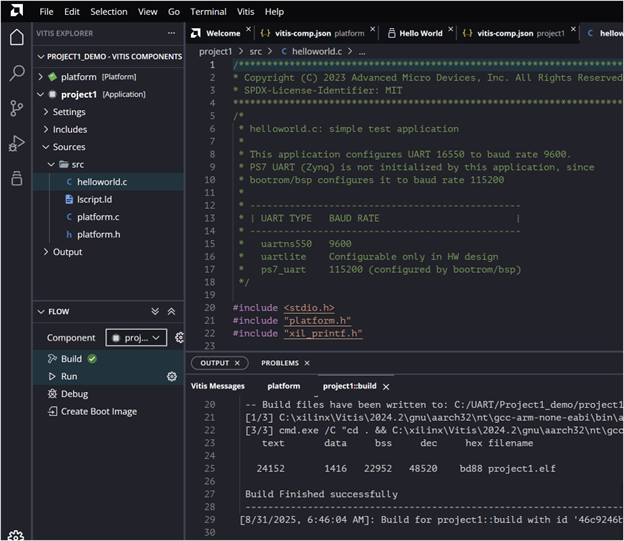Viewport: 624px width, 541px height.
Task: Click the src folder icon
Action: coord(64,164)
